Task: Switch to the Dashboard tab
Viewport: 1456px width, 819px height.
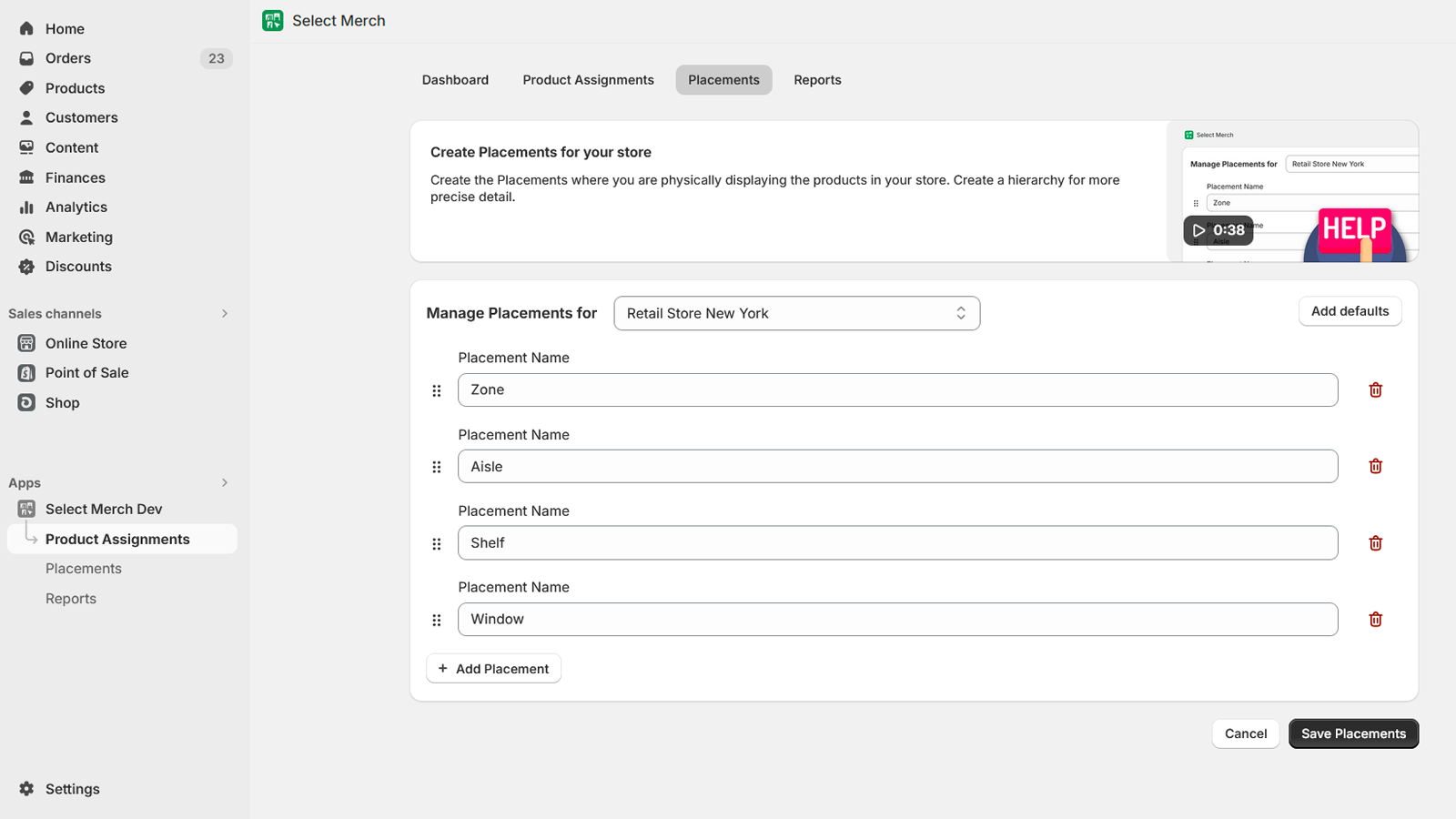Action: point(455,79)
